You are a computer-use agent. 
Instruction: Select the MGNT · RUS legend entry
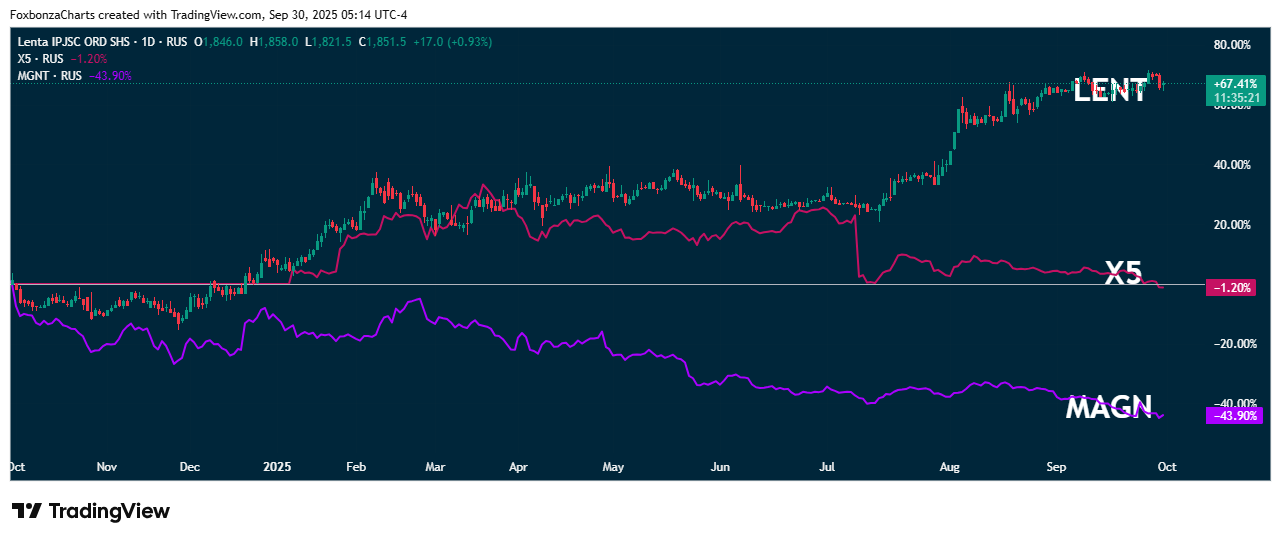pyautogui.click(x=50, y=75)
